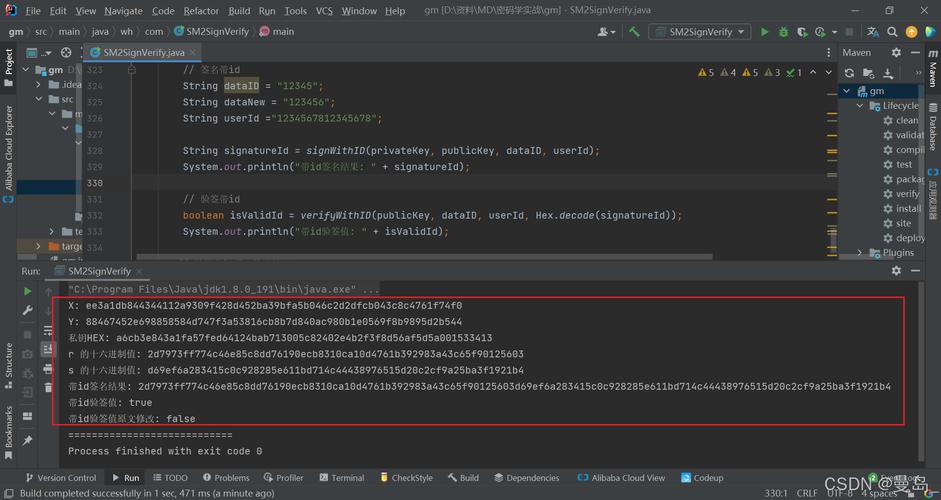The image size is (941, 500).
Task: Run the Maven install lifecycle goal
Action: (908, 209)
